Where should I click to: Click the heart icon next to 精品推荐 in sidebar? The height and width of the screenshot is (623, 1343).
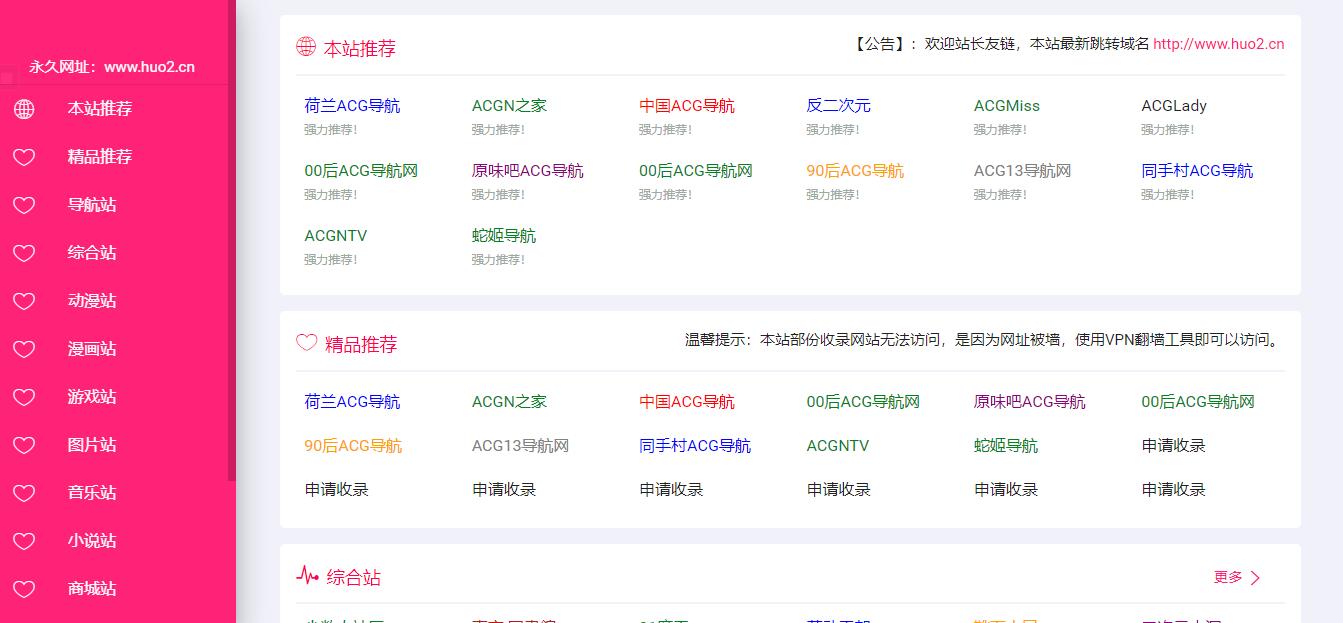click(x=24, y=157)
